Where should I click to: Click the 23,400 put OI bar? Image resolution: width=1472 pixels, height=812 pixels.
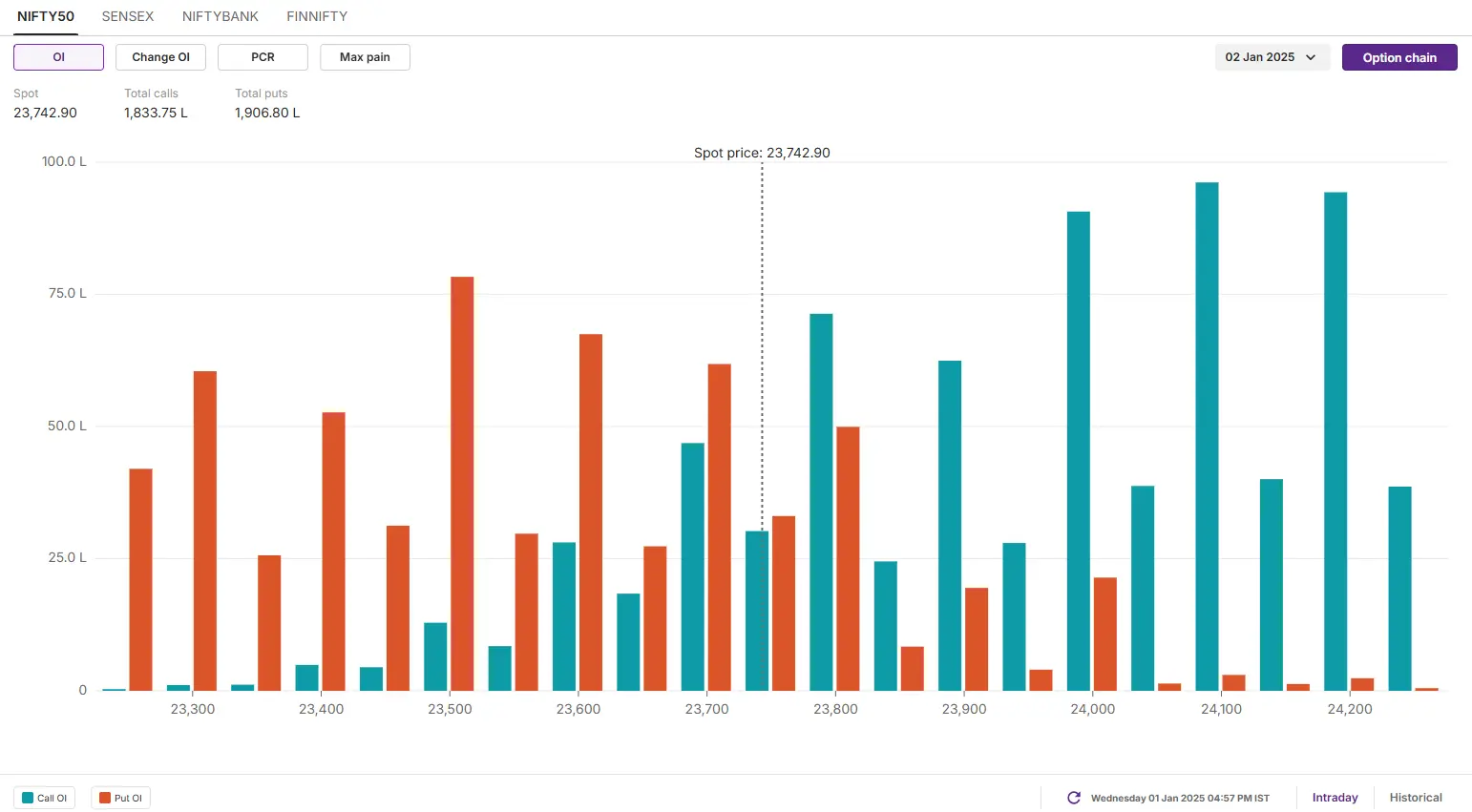click(x=333, y=552)
